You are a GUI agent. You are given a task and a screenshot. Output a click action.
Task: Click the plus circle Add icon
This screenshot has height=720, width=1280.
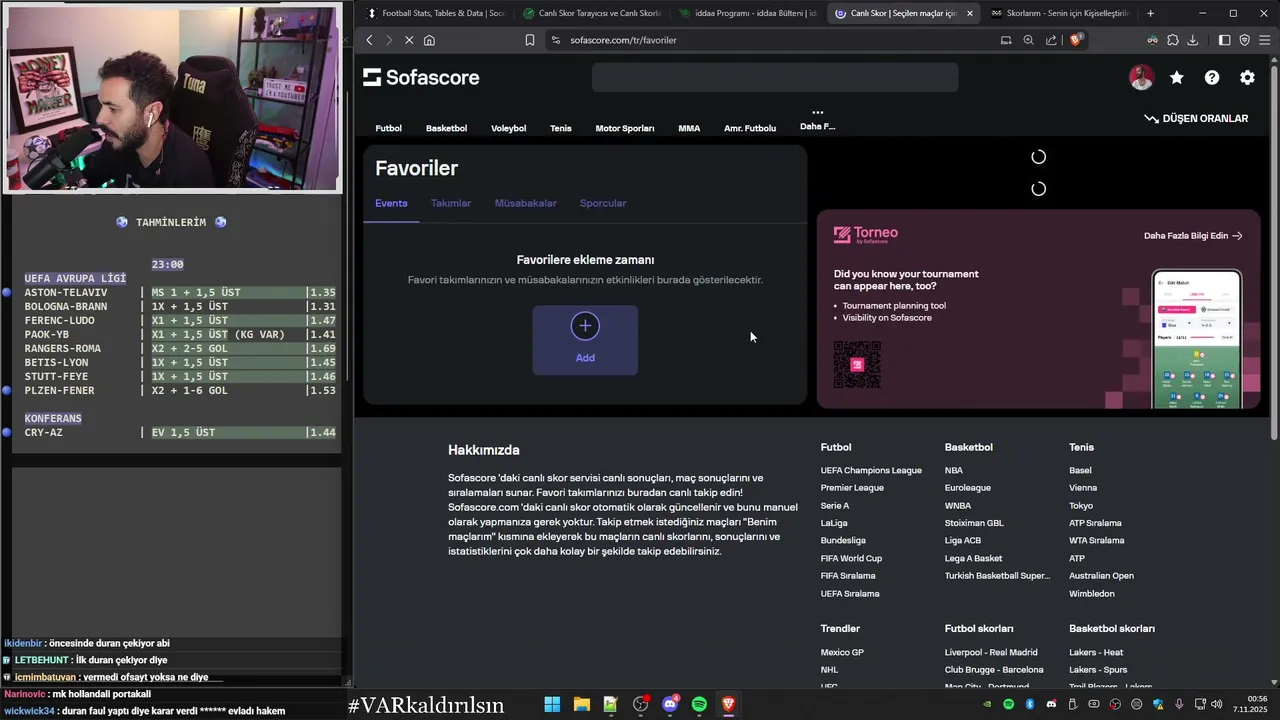point(585,325)
